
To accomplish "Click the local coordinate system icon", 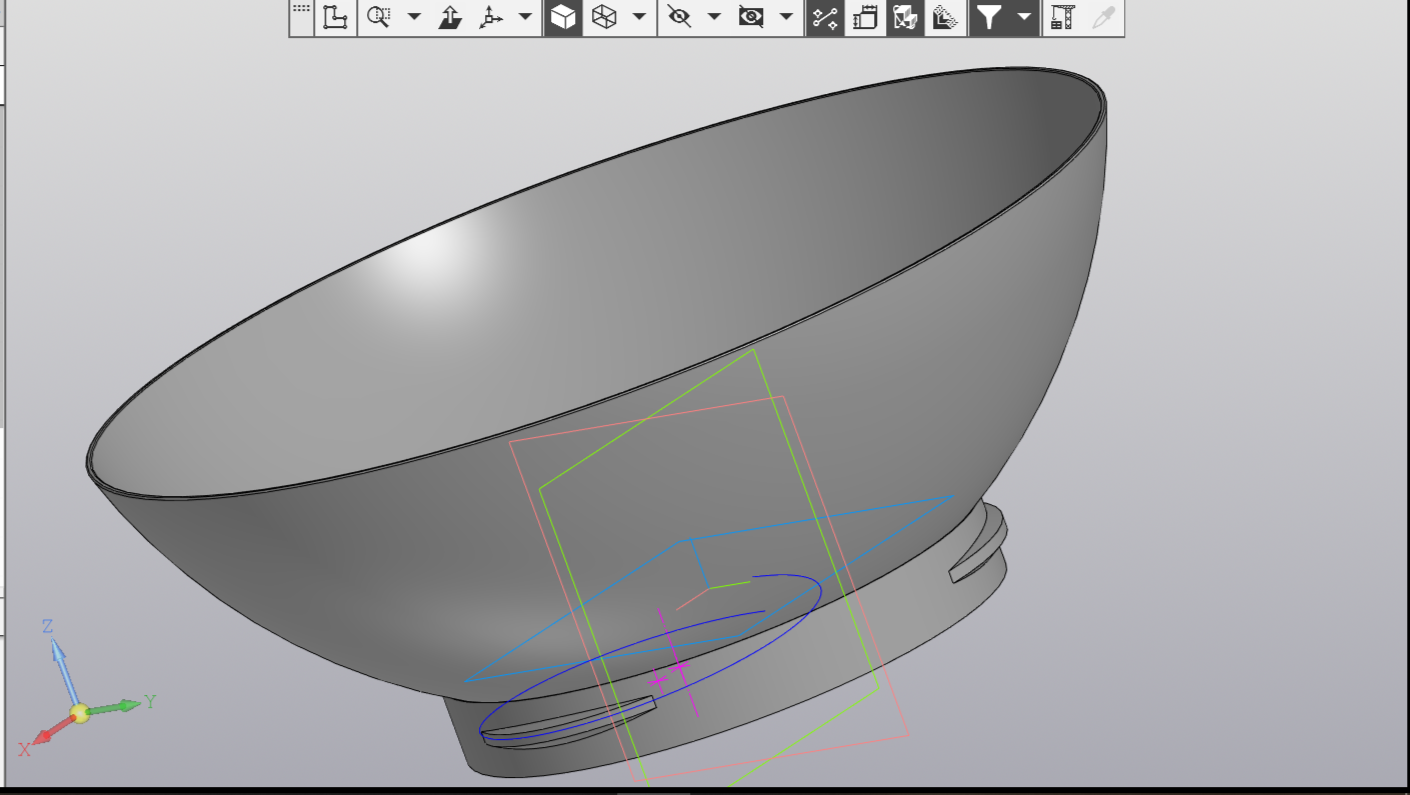I will coord(335,17).
